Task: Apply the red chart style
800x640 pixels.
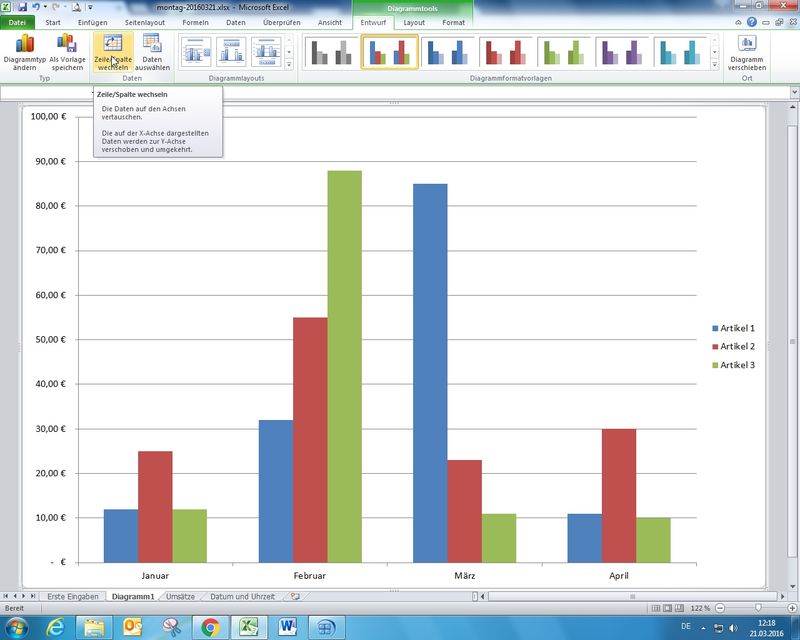Action: (507, 51)
